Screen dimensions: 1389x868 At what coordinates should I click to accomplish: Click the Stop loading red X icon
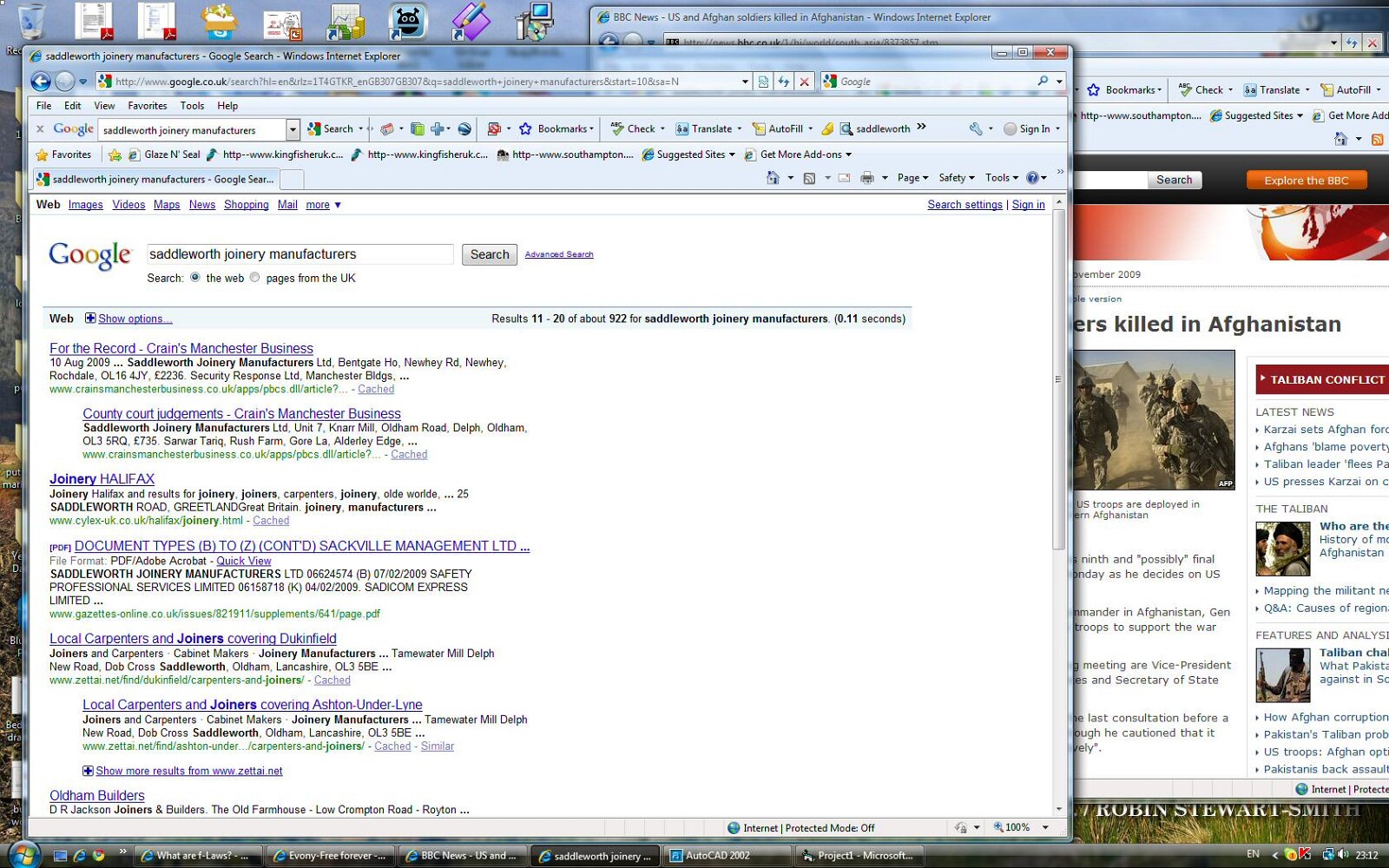point(805,82)
